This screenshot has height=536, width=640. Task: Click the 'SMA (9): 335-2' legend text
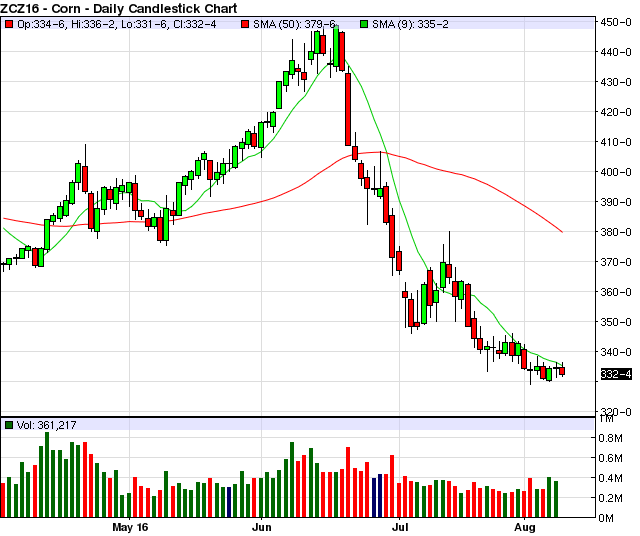[x=410, y=24]
